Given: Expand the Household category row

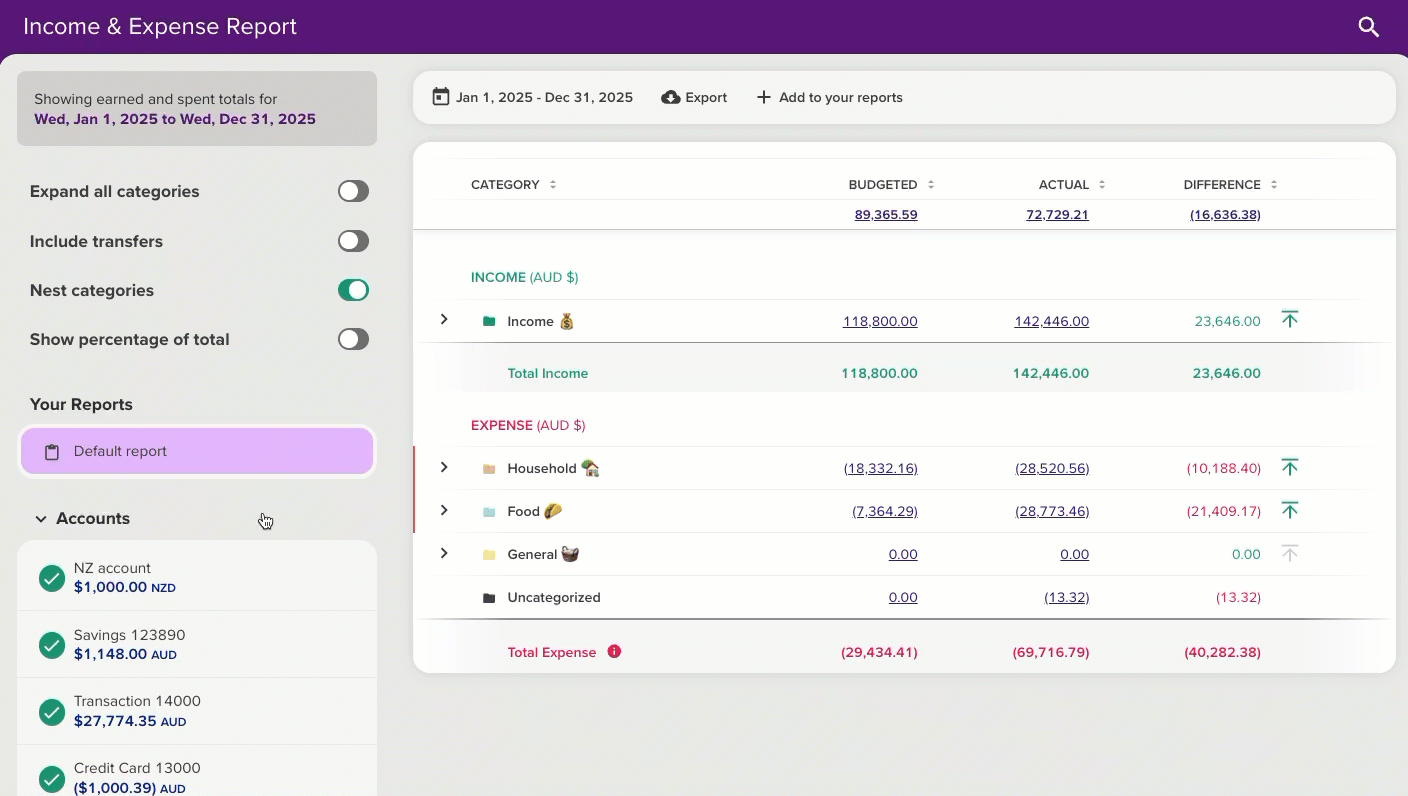Looking at the screenshot, I should (x=444, y=467).
